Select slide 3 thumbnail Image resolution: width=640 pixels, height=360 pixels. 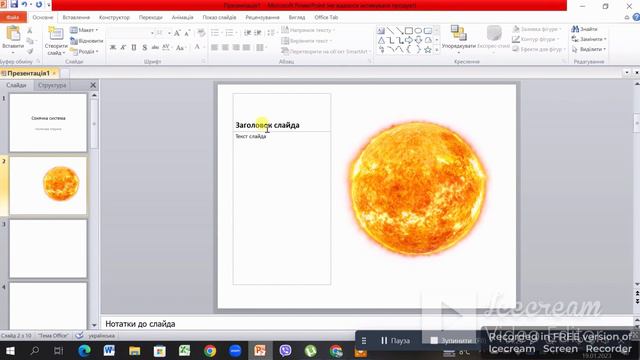[x=48, y=249]
